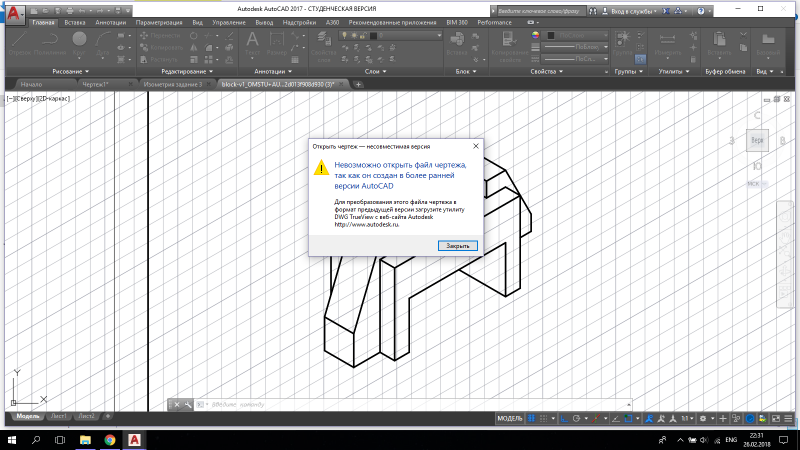Open the ПоБлоку lineweight dropdown
The image size is (800, 450).
(574, 47)
